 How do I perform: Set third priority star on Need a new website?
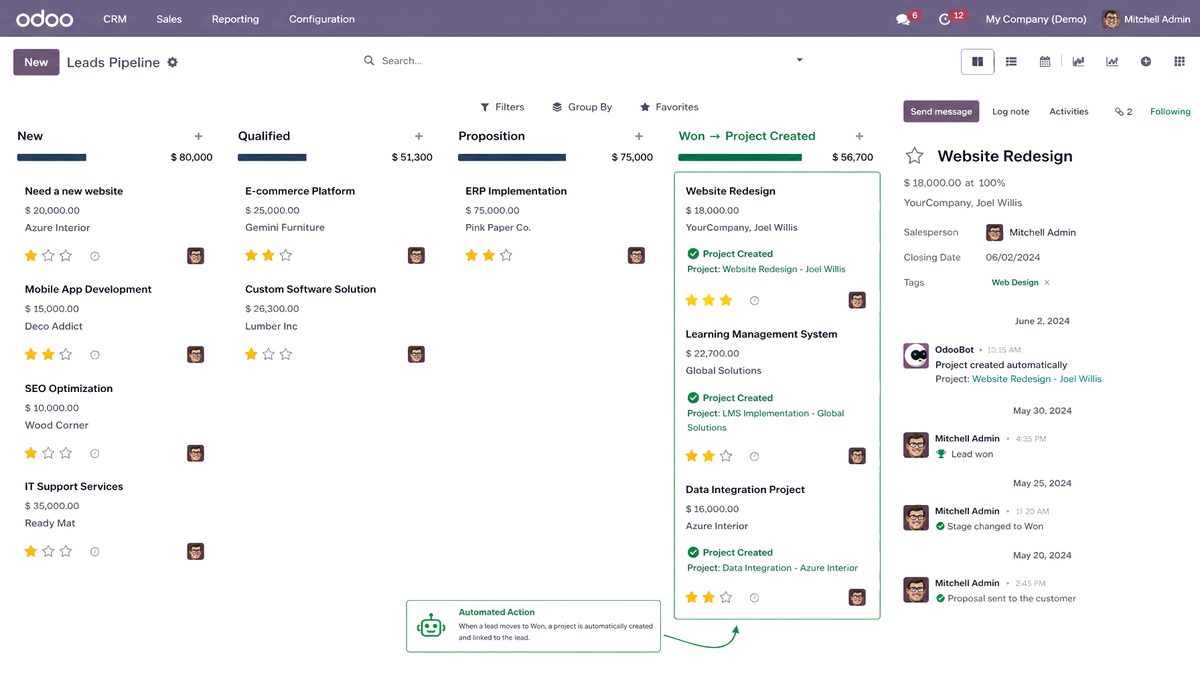pyautogui.click(x=66, y=256)
